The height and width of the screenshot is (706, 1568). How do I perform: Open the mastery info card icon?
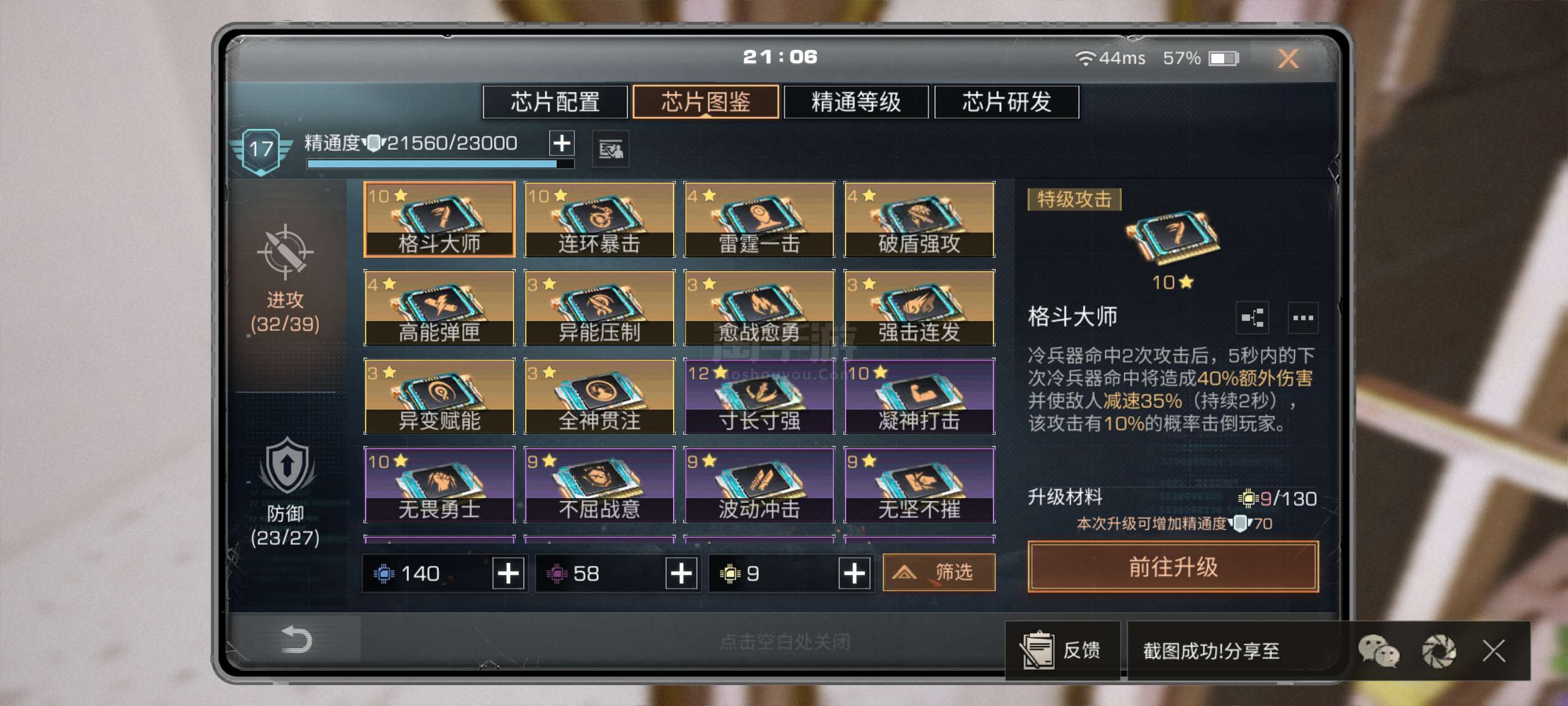[610, 148]
